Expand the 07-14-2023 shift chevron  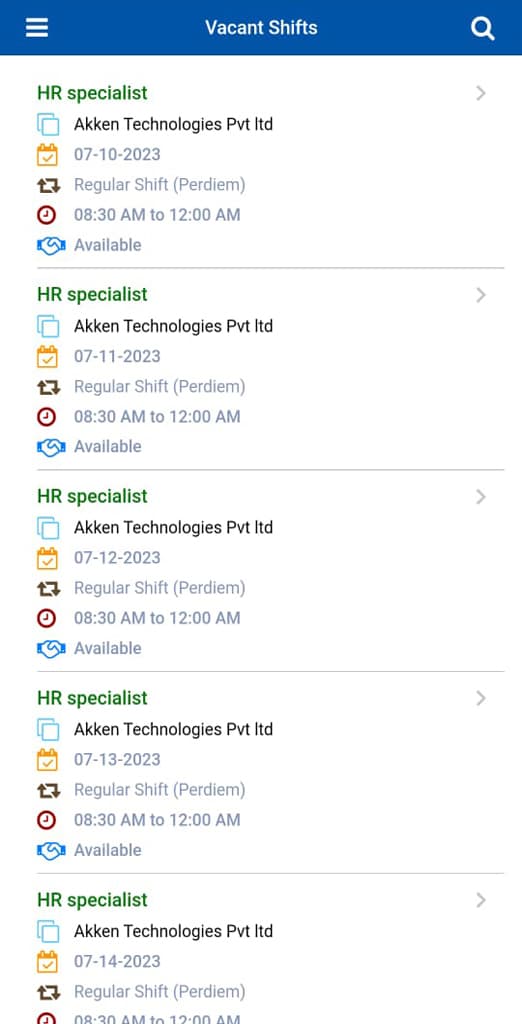pos(481,901)
